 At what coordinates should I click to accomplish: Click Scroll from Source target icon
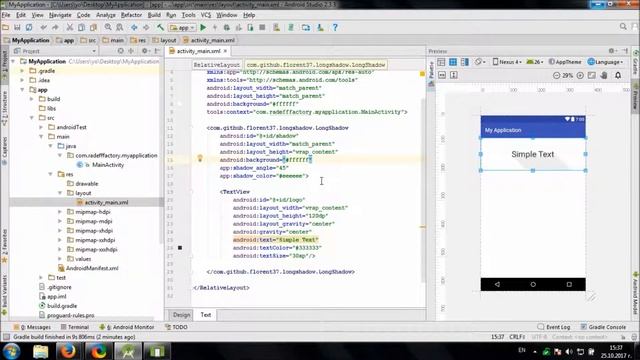tap(120, 51)
